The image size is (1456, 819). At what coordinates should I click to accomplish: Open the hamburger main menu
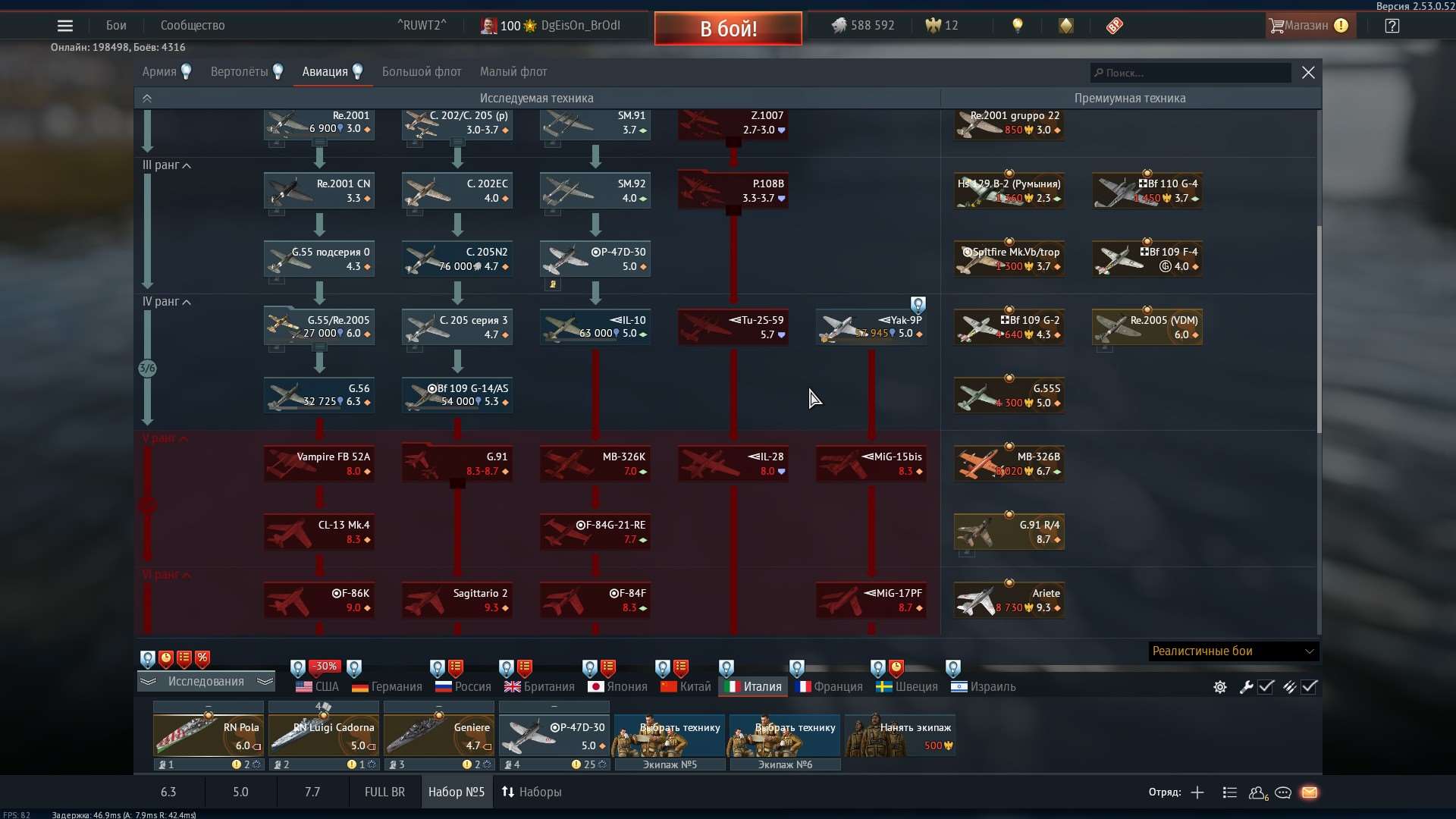(65, 26)
